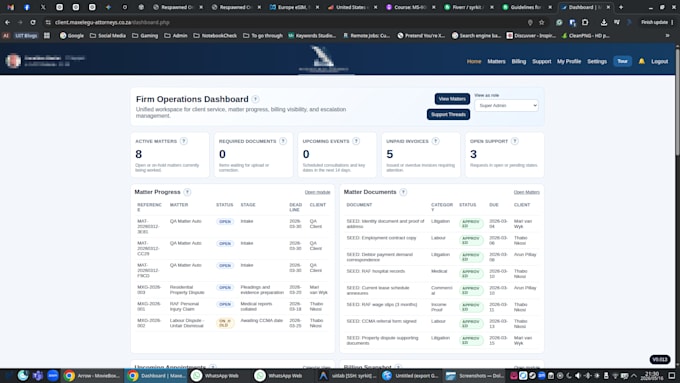Open the apps grid in the bookmarks bar
This screenshot has width=680, height=383.
(x=47, y=36)
